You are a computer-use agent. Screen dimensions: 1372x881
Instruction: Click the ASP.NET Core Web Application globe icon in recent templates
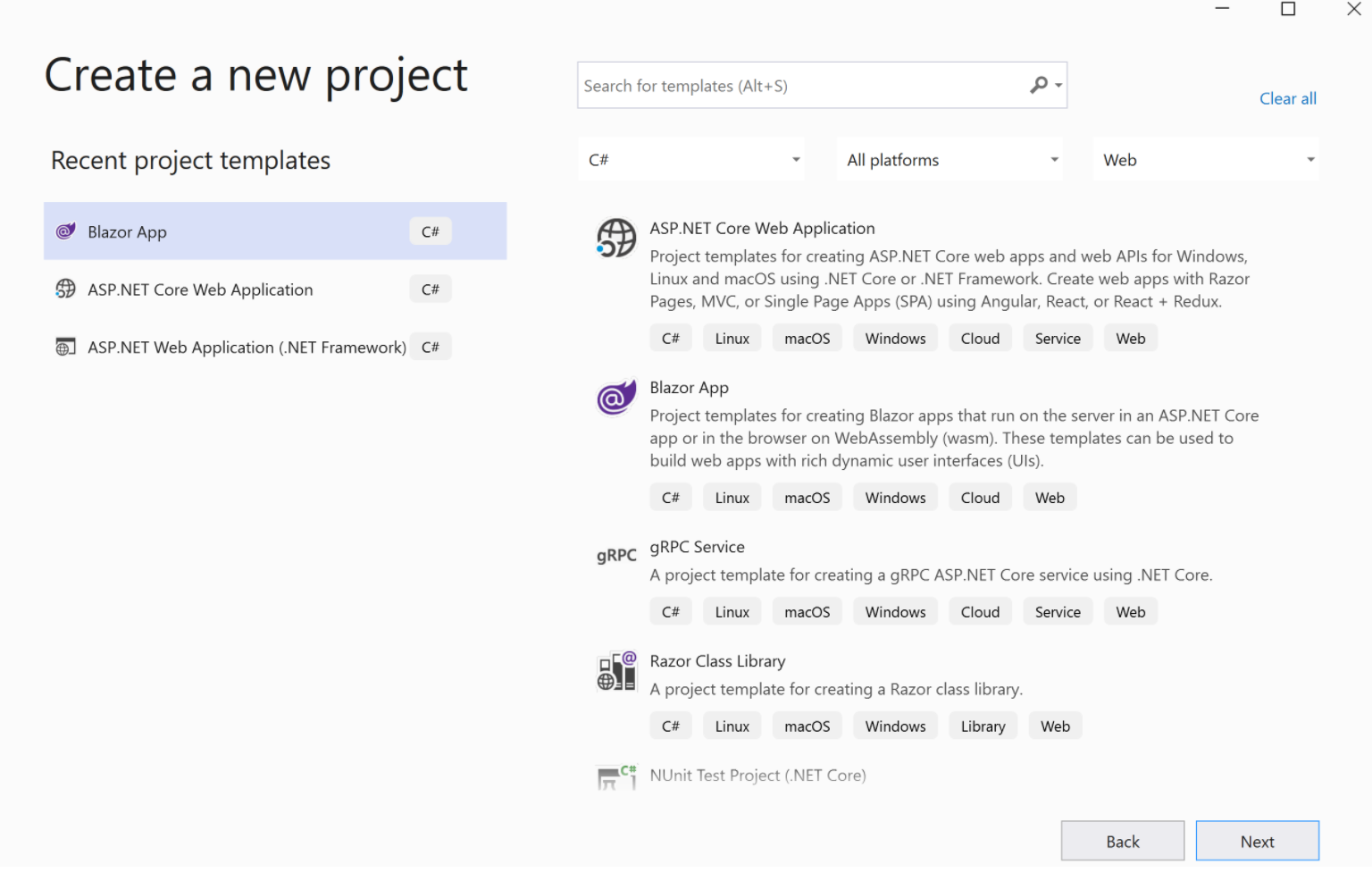[65, 289]
